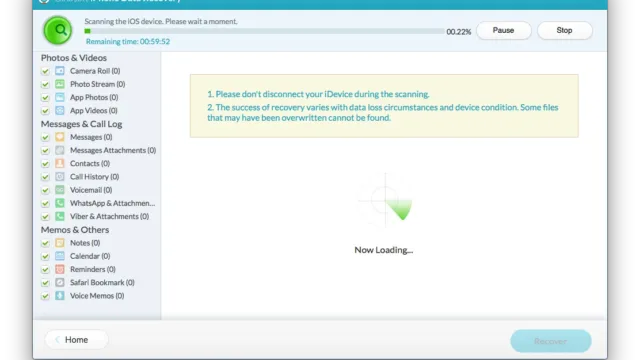Select the Viber category icon
This screenshot has width=640, height=360.
(60, 216)
